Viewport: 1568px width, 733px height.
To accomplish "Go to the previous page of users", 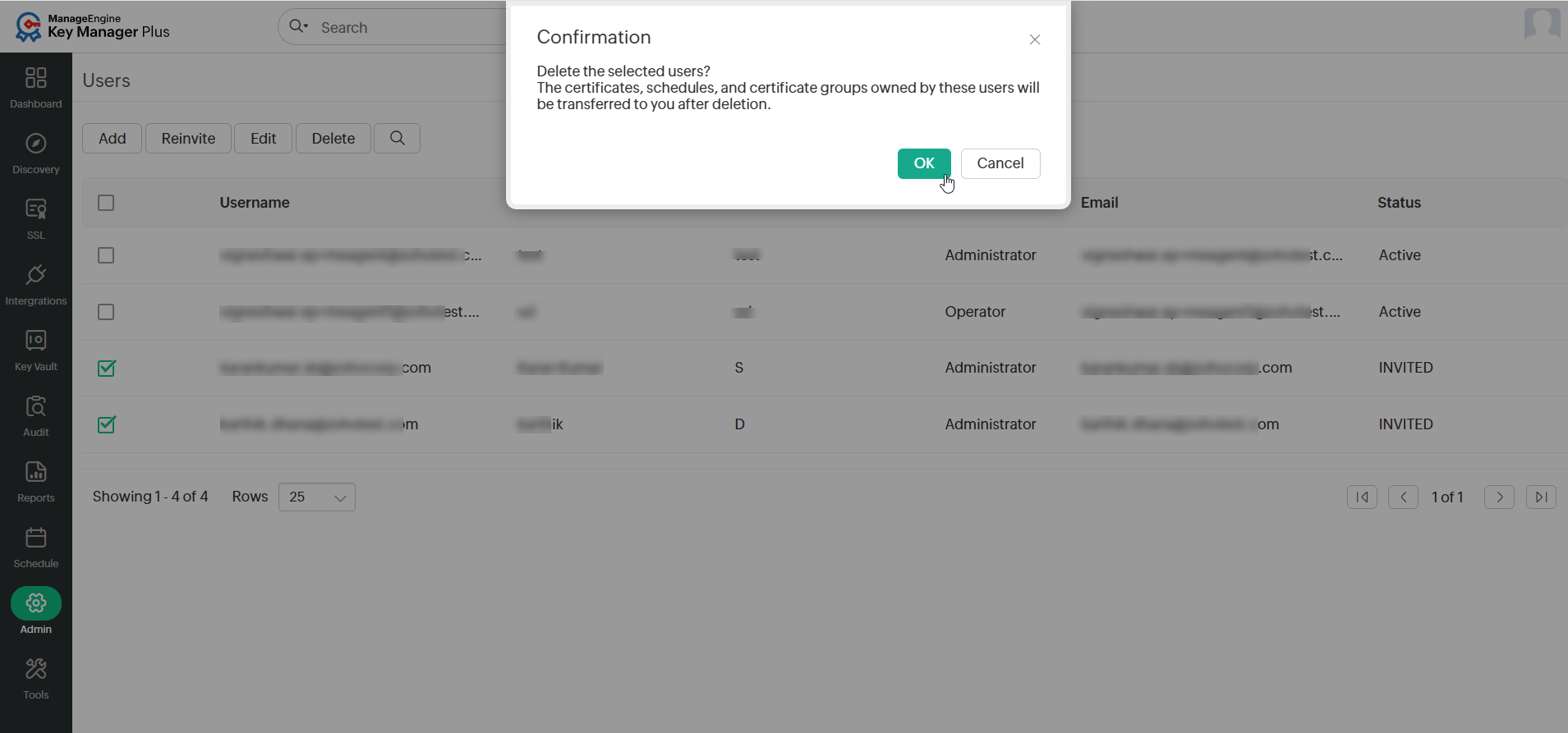I will point(1403,497).
